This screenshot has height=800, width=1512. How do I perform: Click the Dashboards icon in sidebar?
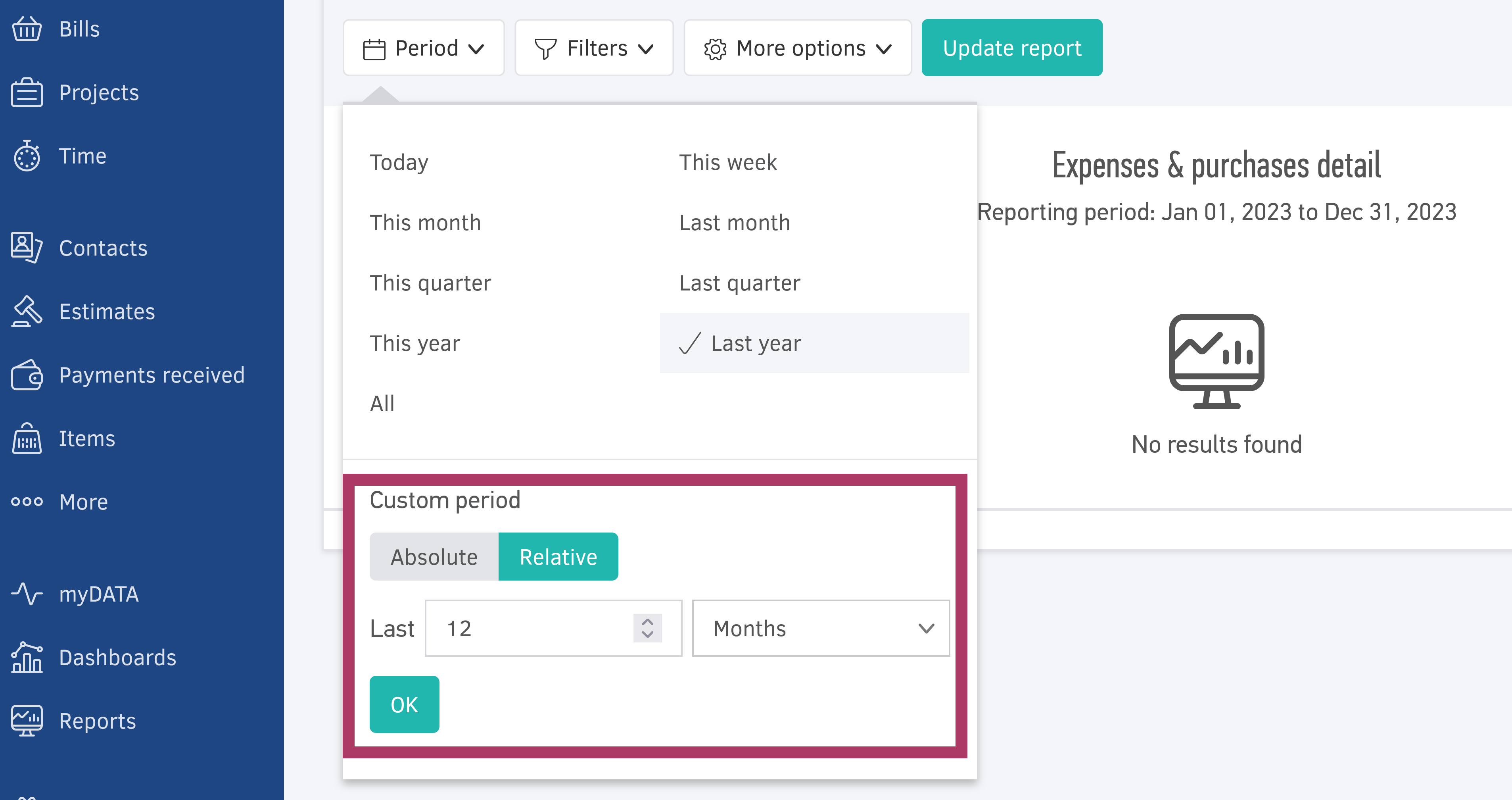[27, 658]
